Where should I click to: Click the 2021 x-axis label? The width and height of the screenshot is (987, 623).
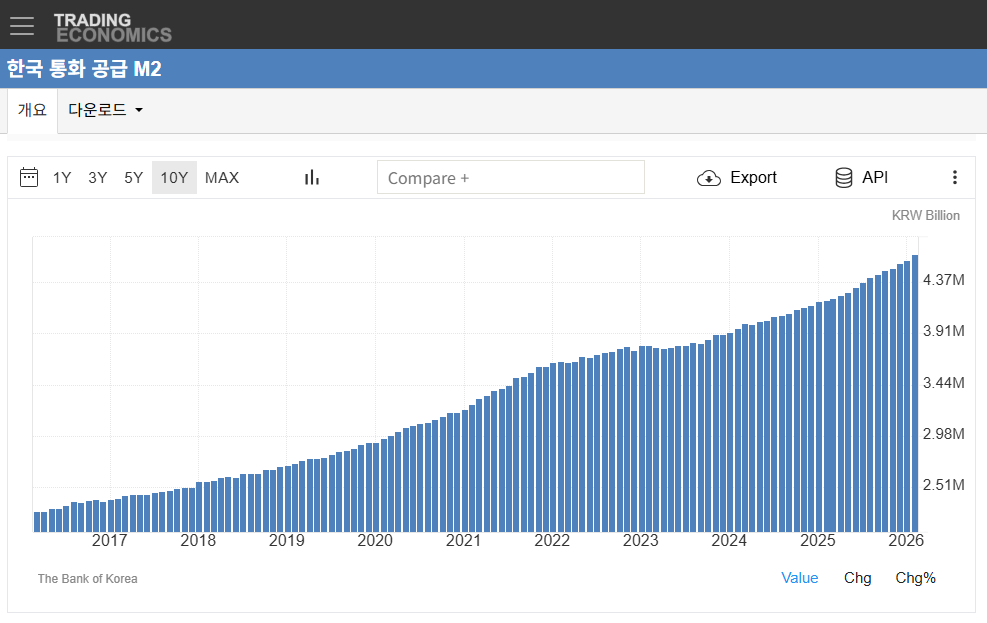point(463,540)
